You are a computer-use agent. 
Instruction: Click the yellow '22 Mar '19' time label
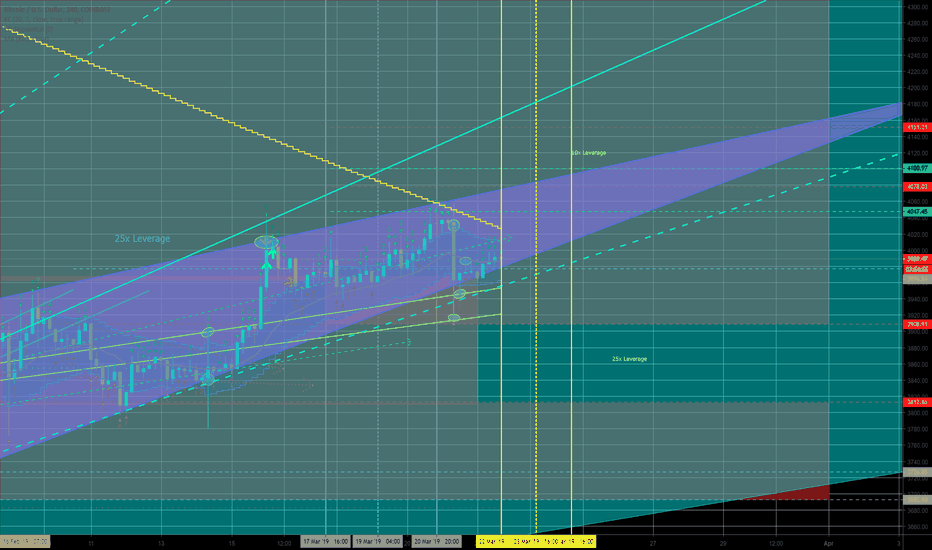pyautogui.click(x=492, y=542)
